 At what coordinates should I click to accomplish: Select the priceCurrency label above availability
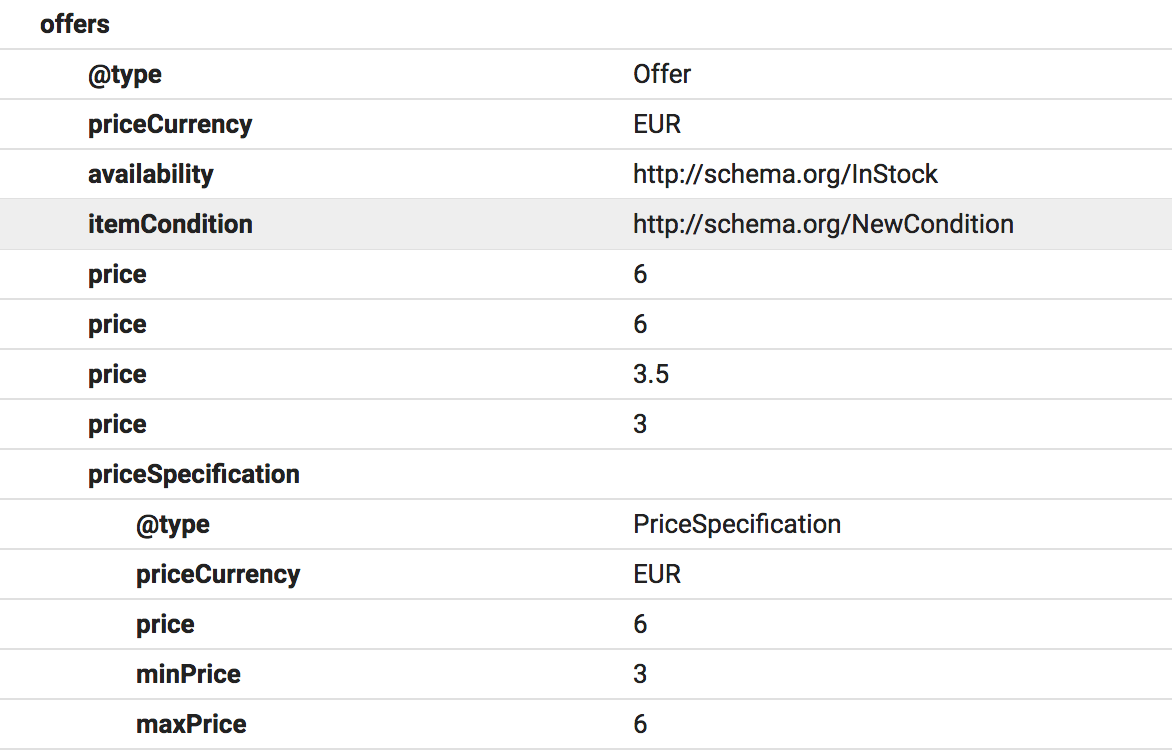tap(170, 124)
